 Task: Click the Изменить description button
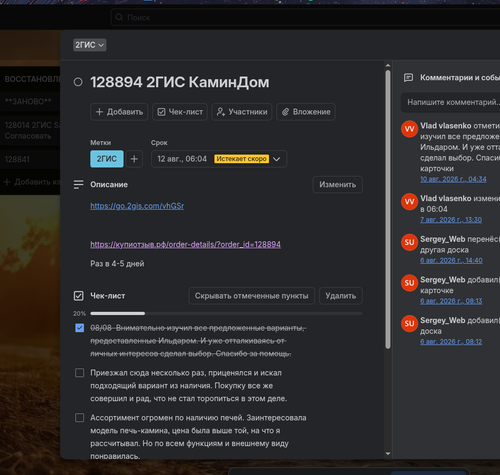tap(337, 184)
